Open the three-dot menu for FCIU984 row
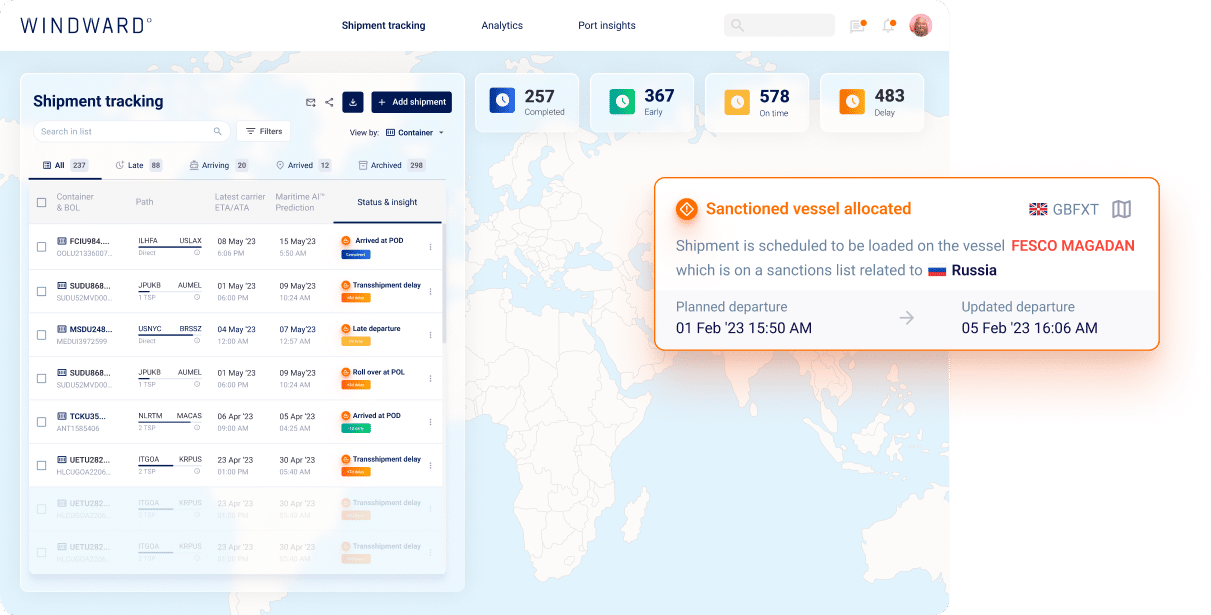Viewport: 1211px width, 615px height. tap(431, 247)
